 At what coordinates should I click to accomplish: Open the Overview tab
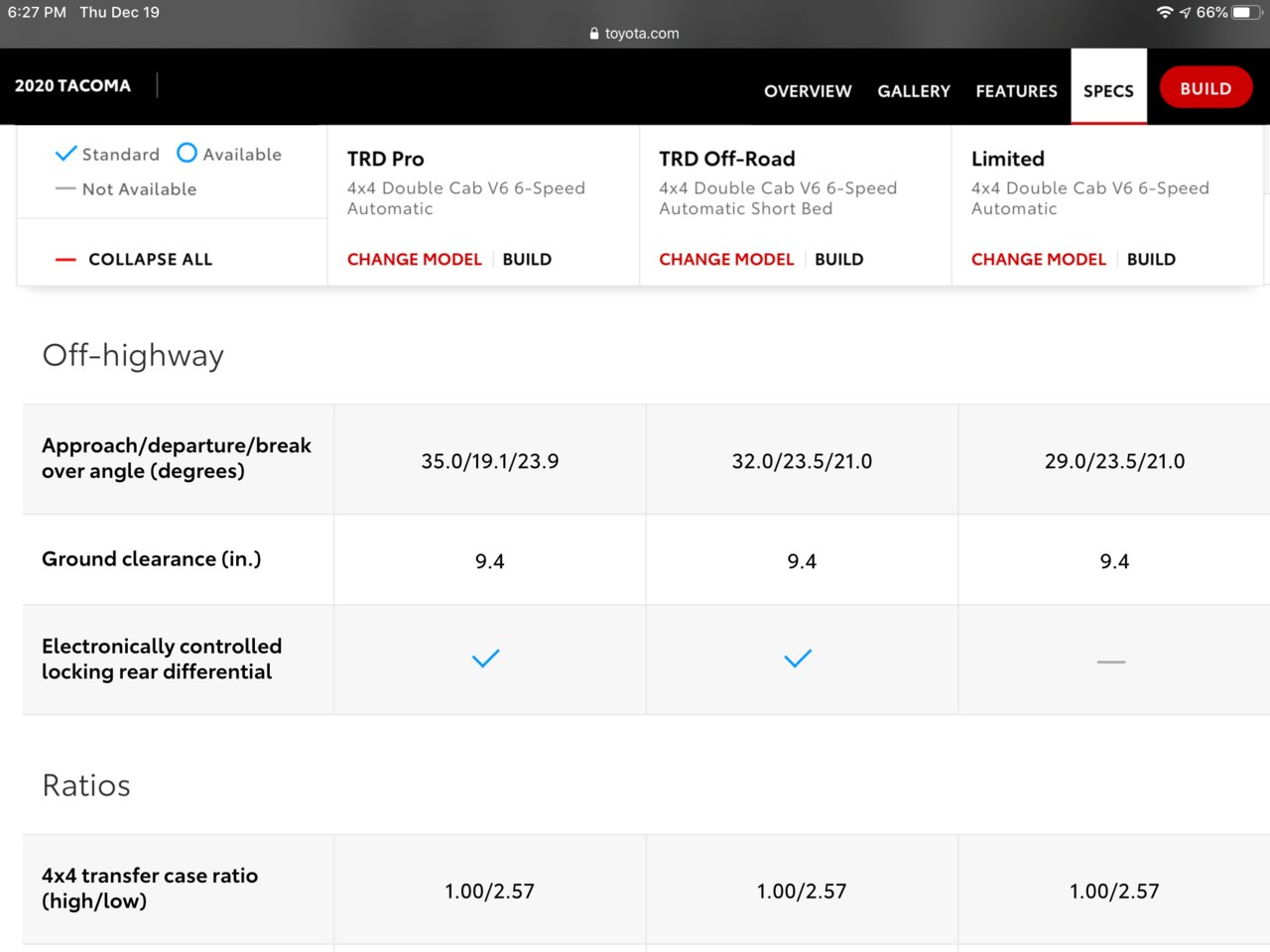808,91
